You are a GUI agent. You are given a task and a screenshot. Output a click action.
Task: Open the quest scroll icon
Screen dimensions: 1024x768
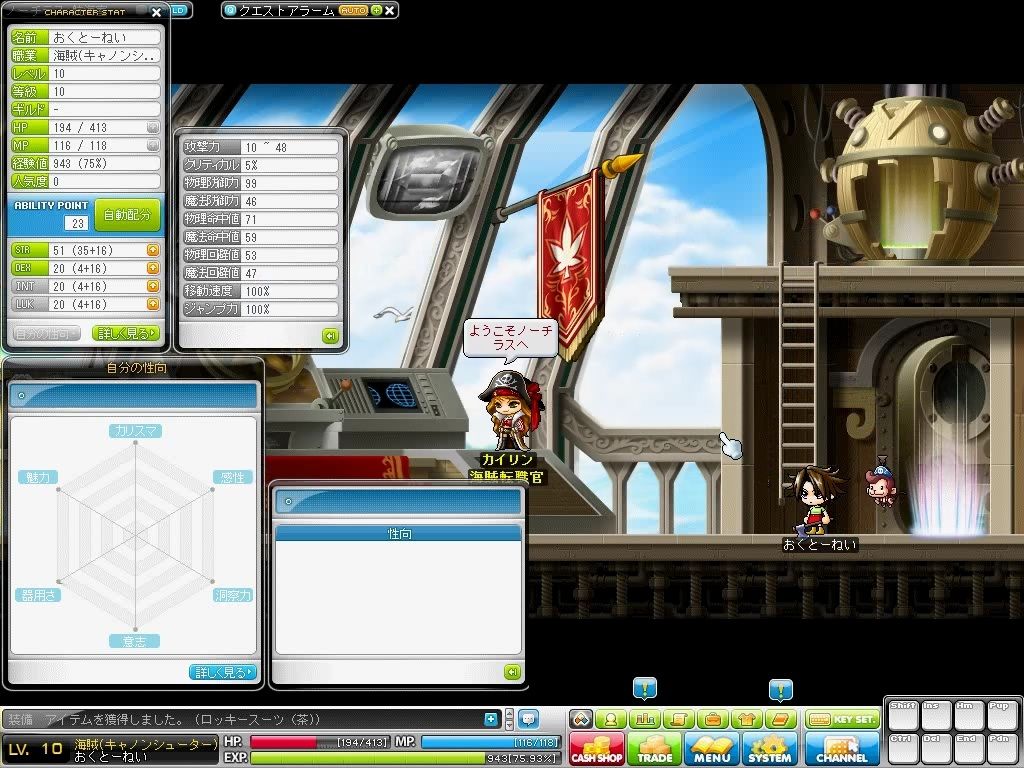(x=679, y=719)
